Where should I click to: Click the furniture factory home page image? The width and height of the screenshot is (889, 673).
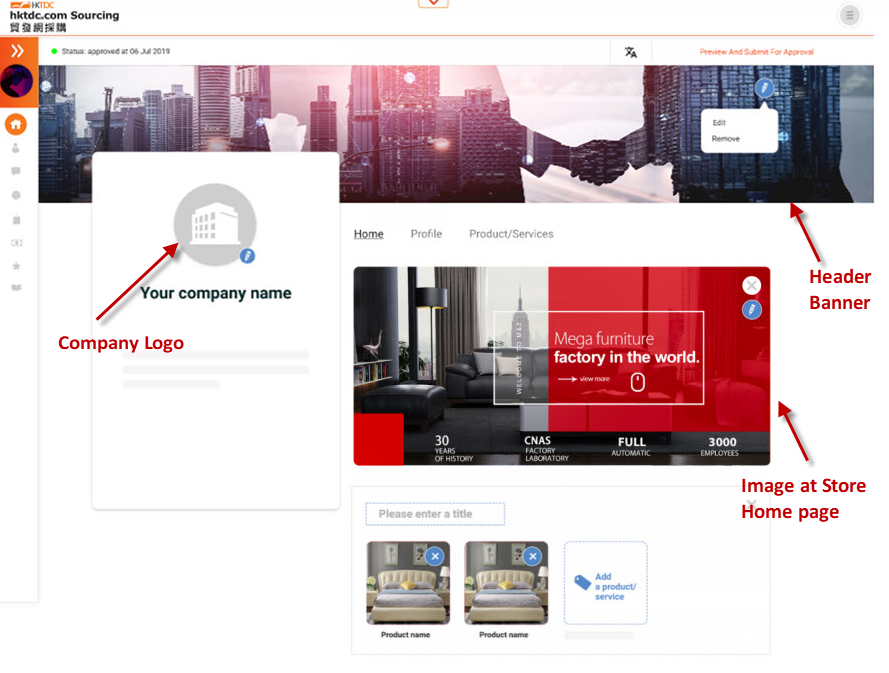561,366
